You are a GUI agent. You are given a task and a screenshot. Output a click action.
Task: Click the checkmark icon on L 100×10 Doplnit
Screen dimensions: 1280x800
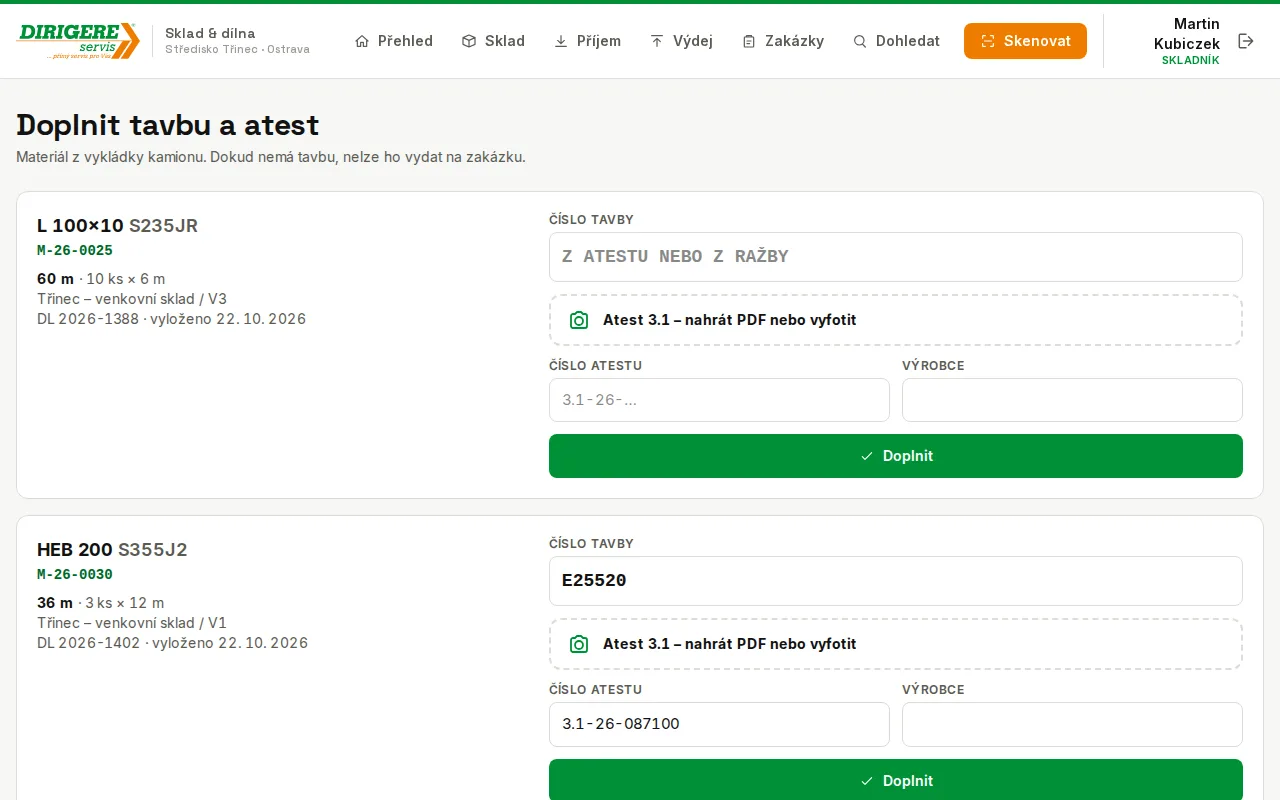(867, 456)
